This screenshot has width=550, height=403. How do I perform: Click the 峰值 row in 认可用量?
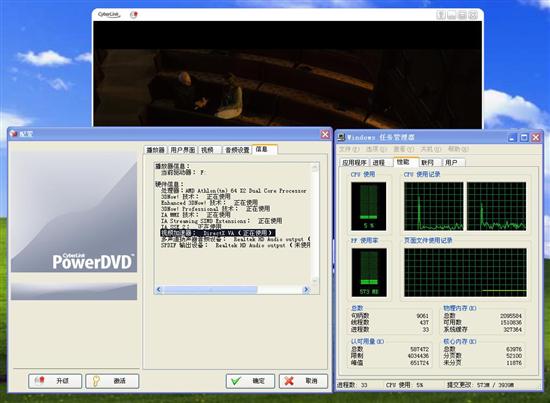click(x=390, y=363)
